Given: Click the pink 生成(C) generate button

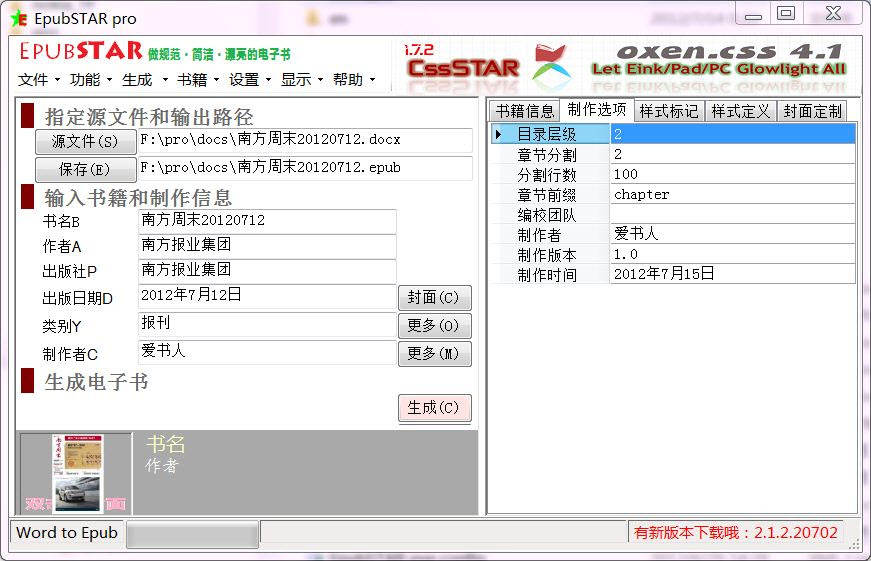Looking at the screenshot, I should 434,408.
